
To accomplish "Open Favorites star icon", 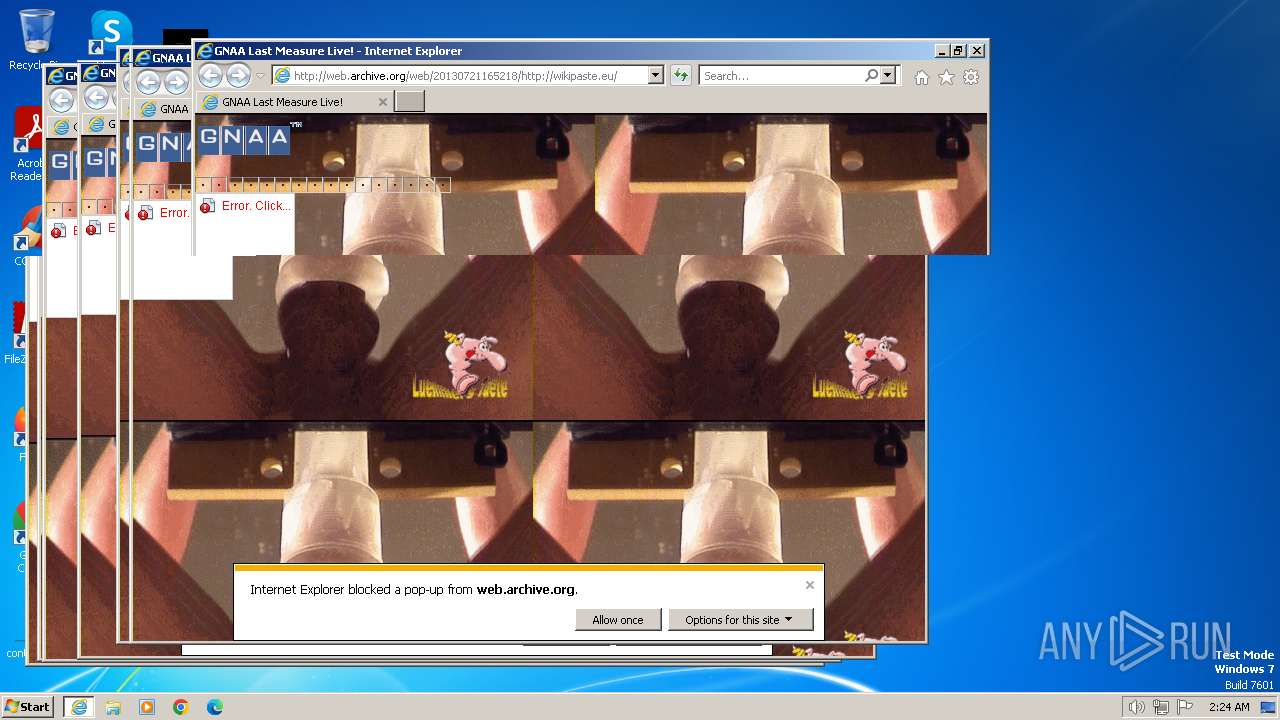I will [x=946, y=77].
